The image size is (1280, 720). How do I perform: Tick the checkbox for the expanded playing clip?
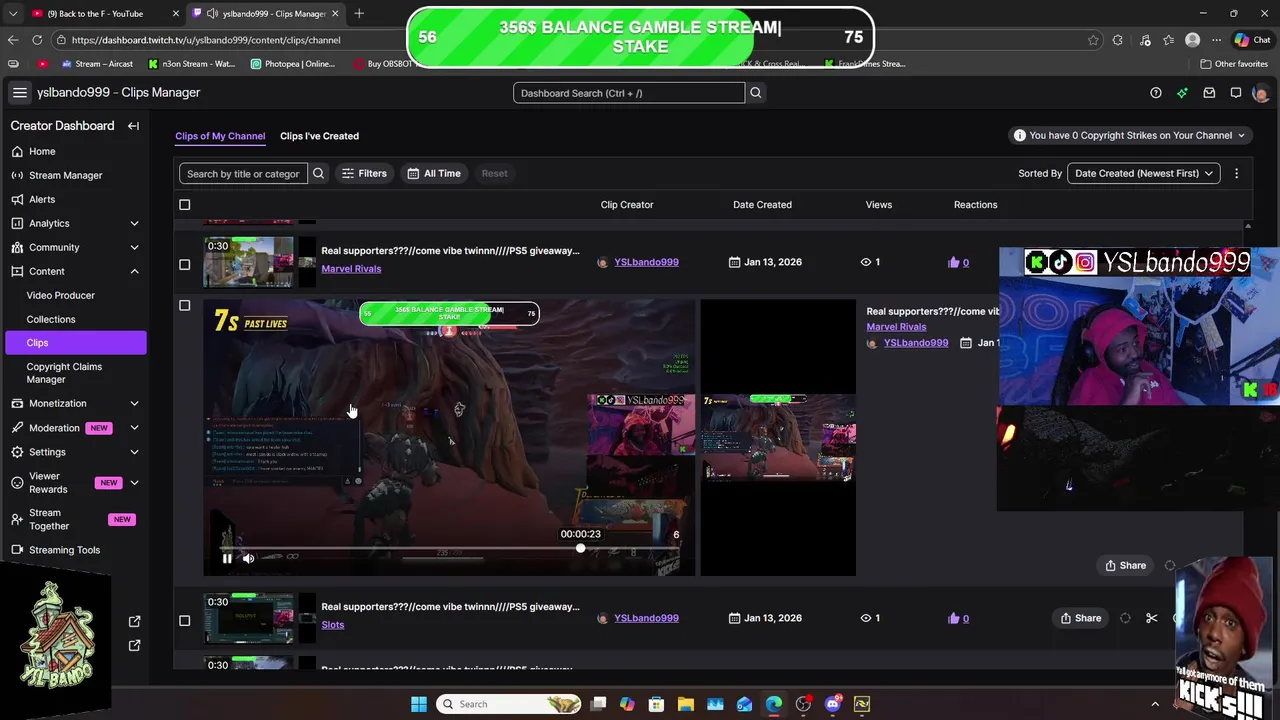point(184,306)
